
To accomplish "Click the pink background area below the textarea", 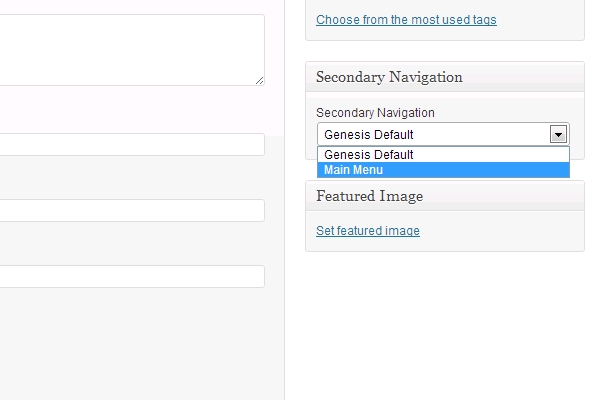I will click(x=132, y=109).
